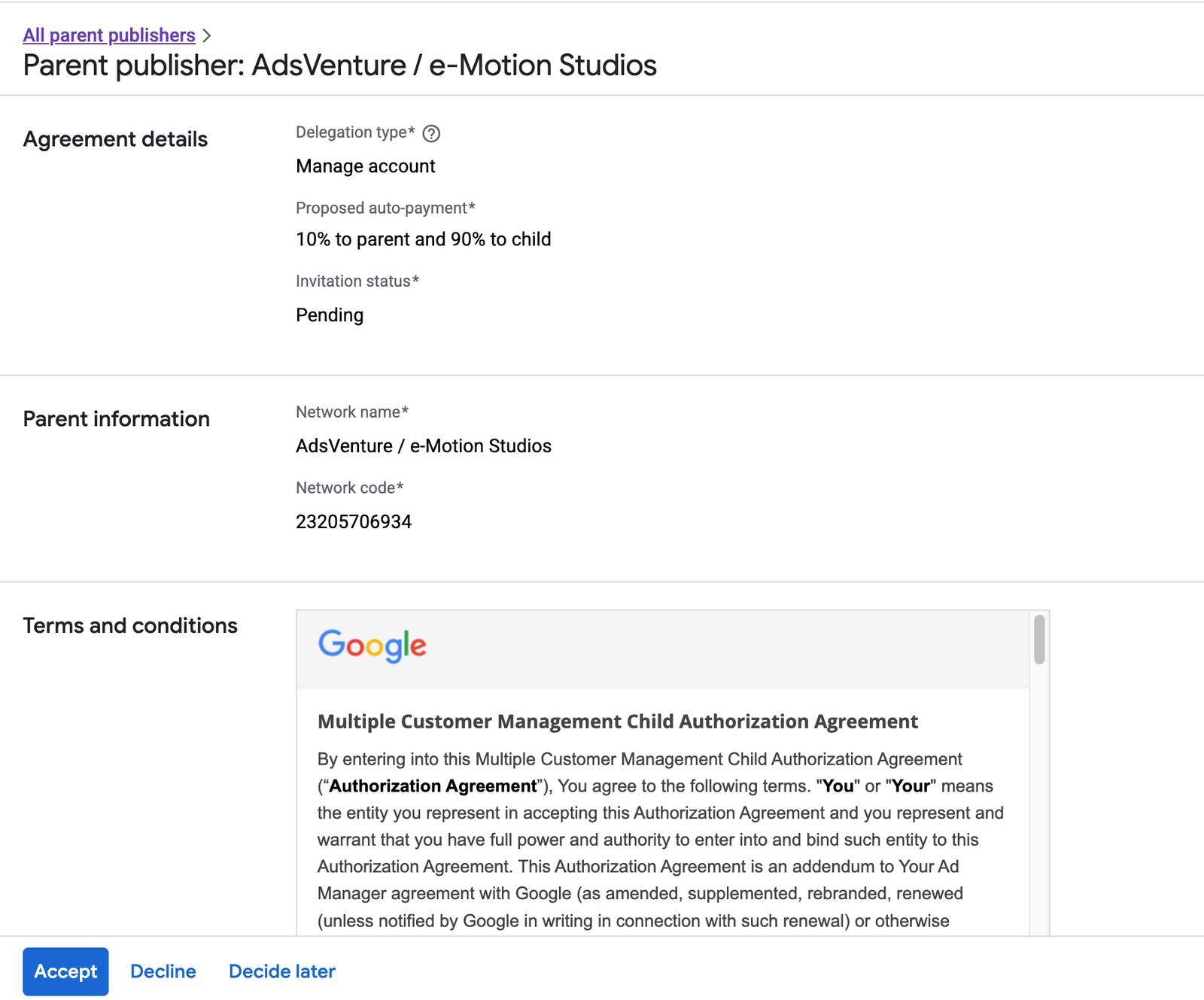Select the network code 23205706934
Image resolution: width=1204 pixels, height=1000 pixels.
[354, 521]
